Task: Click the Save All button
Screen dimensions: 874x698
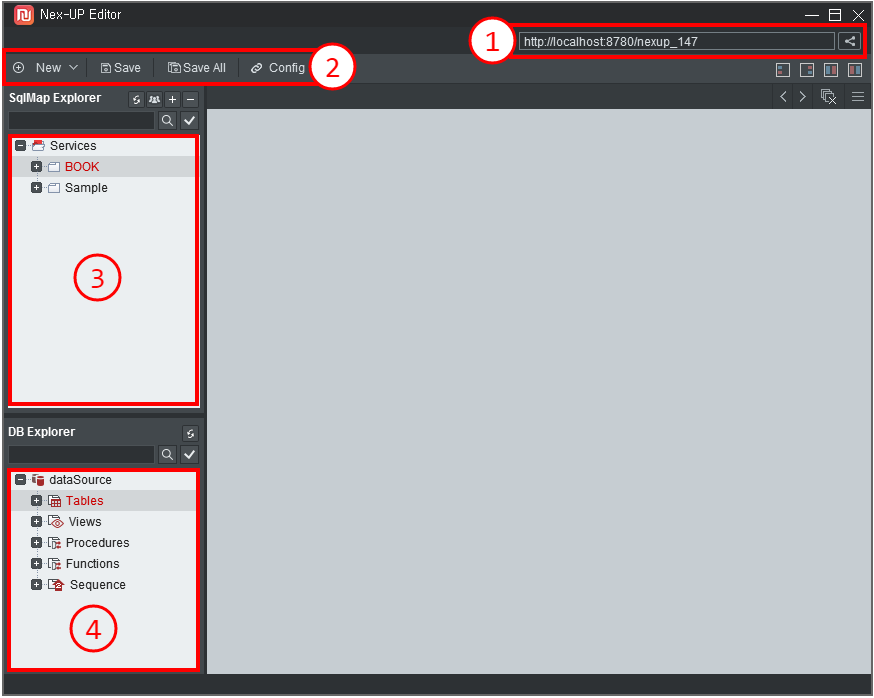Action: [x=197, y=68]
